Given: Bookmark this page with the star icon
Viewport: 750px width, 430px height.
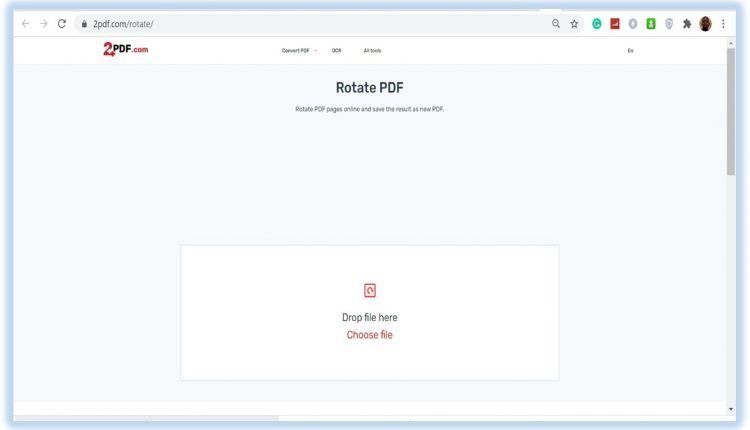Looking at the screenshot, I should (x=574, y=23).
